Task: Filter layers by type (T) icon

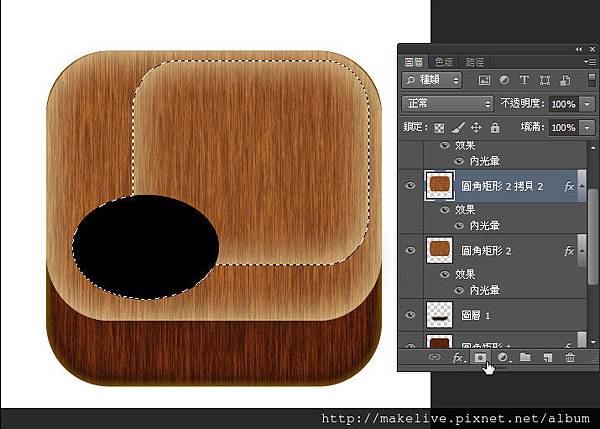Action: pyautogui.click(x=524, y=80)
